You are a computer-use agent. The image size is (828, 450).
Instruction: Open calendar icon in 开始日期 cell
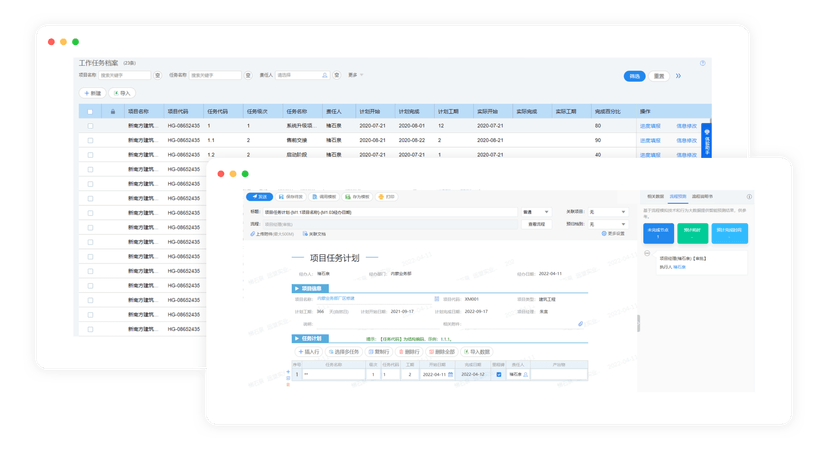tap(450, 374)
